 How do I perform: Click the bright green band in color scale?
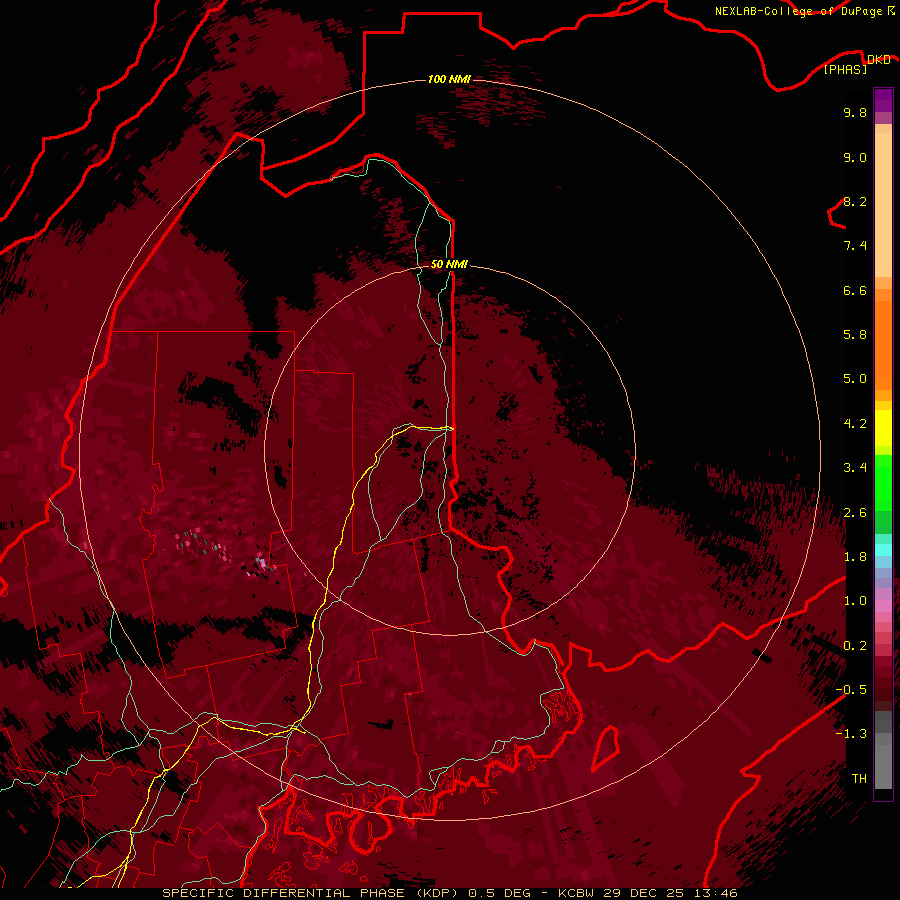click(x=883, y=483)
